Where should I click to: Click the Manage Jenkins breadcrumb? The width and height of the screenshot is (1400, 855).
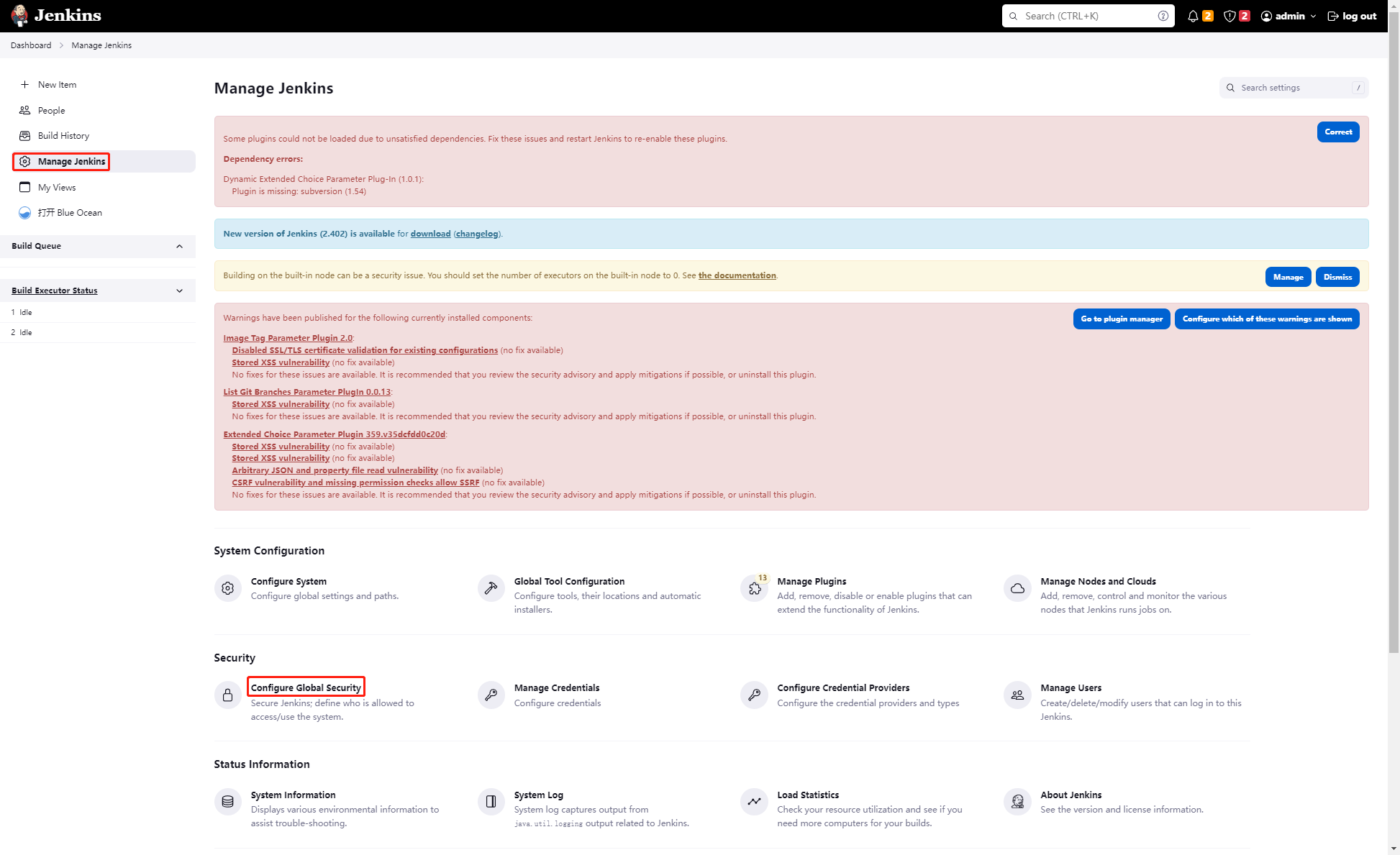pos(101,45)
